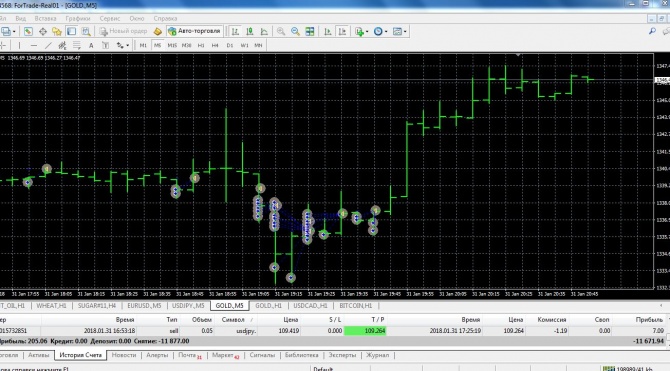Image resolution: width=670 pixels, height=371 pixels.
Task: Open the templates dropdown arrow
Action: [x=405, y=32]
